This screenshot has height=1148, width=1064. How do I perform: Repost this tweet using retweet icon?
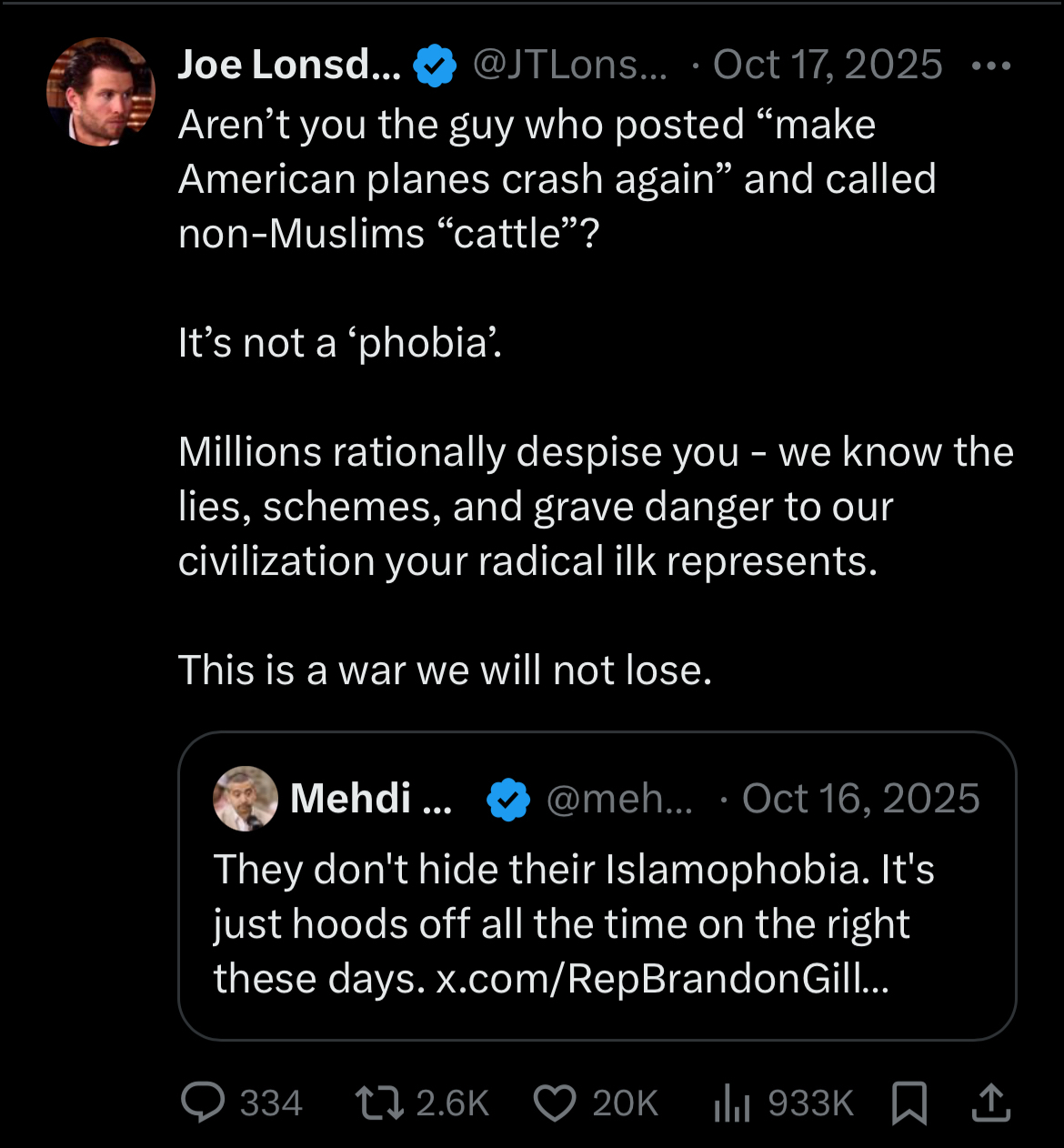(377, 1103)
